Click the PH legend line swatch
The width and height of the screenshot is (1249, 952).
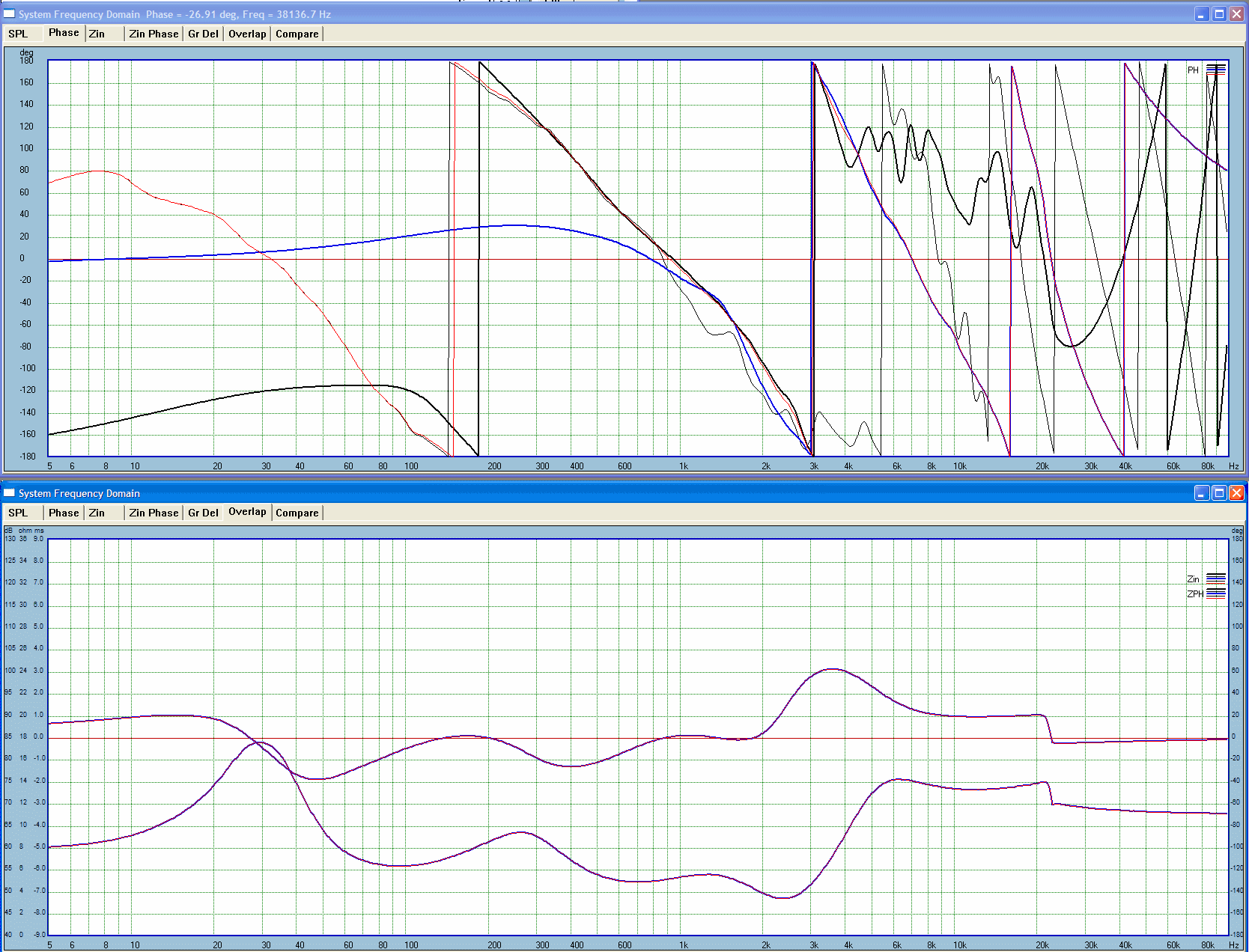click(1216, 70)
